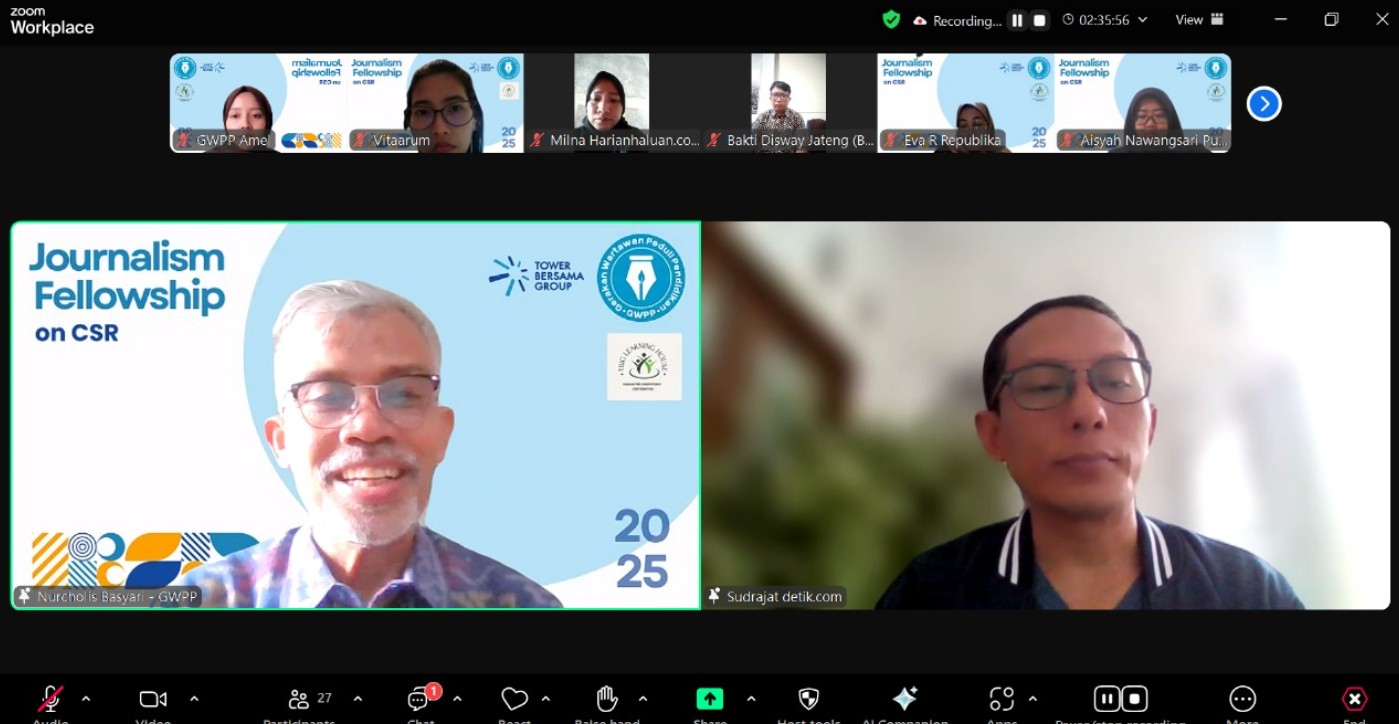Show next participants with blue arrow
1399x724 pixels.
tap(1264, 103)
